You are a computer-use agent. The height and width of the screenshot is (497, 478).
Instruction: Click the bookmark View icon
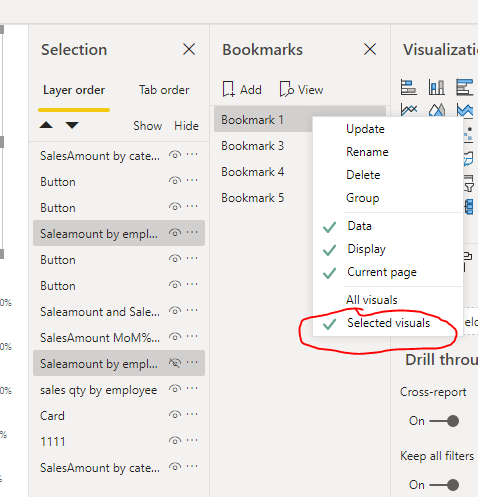(286, 89)
